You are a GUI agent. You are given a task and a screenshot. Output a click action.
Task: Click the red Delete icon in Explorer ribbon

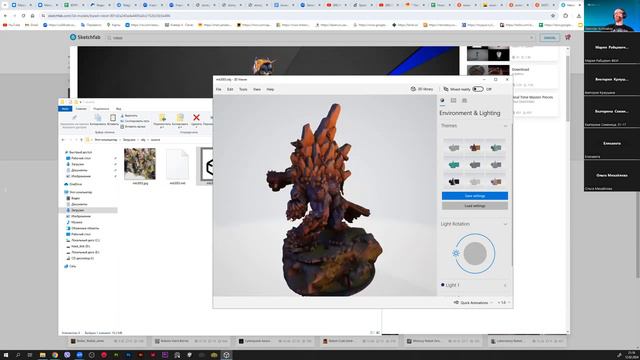point(196,118)
